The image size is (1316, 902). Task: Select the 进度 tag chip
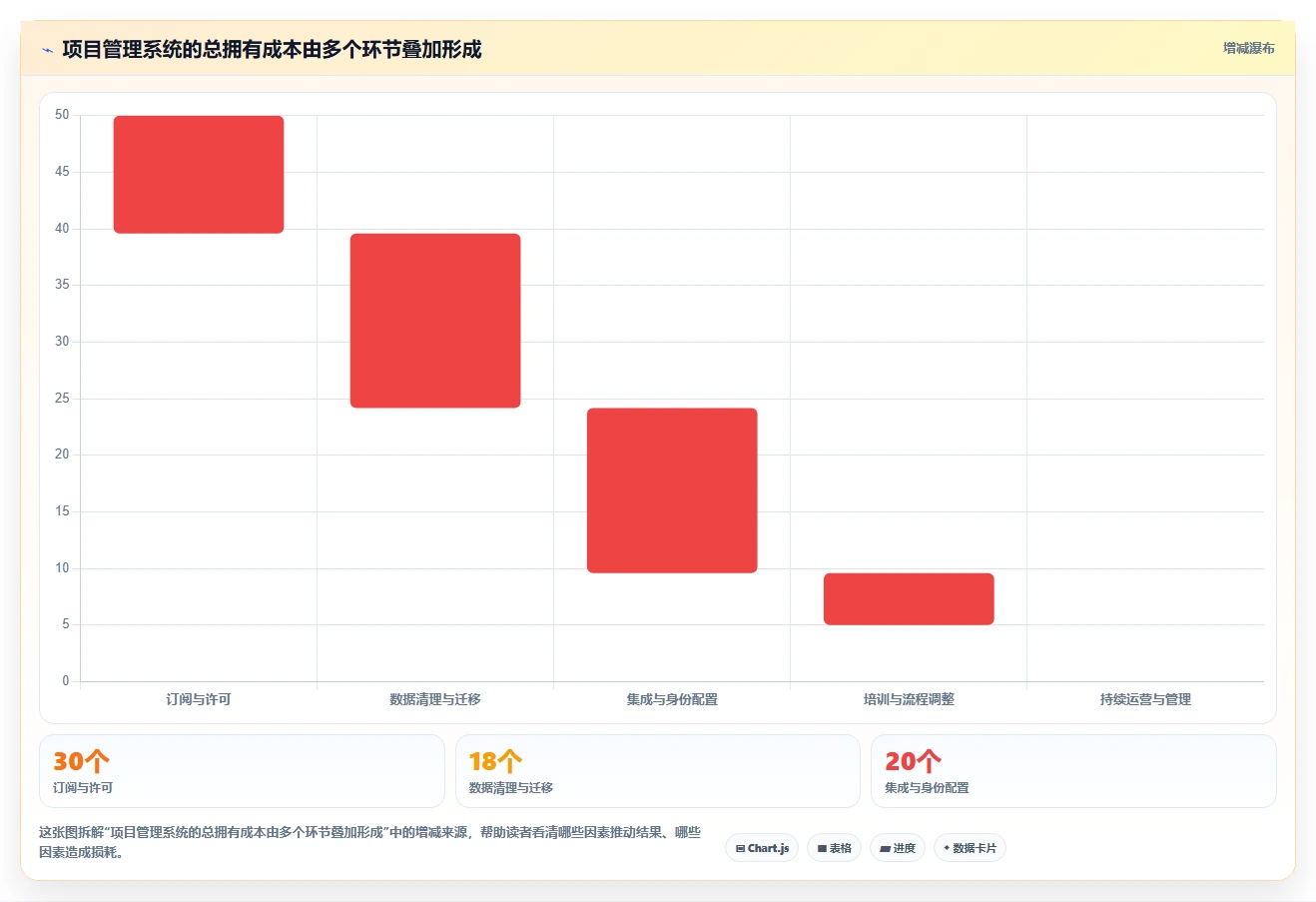pyautogui.click(x=898, y=848)
